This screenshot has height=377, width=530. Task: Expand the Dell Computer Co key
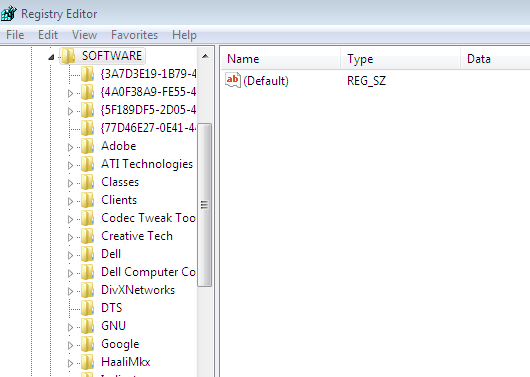click(70, 273)
